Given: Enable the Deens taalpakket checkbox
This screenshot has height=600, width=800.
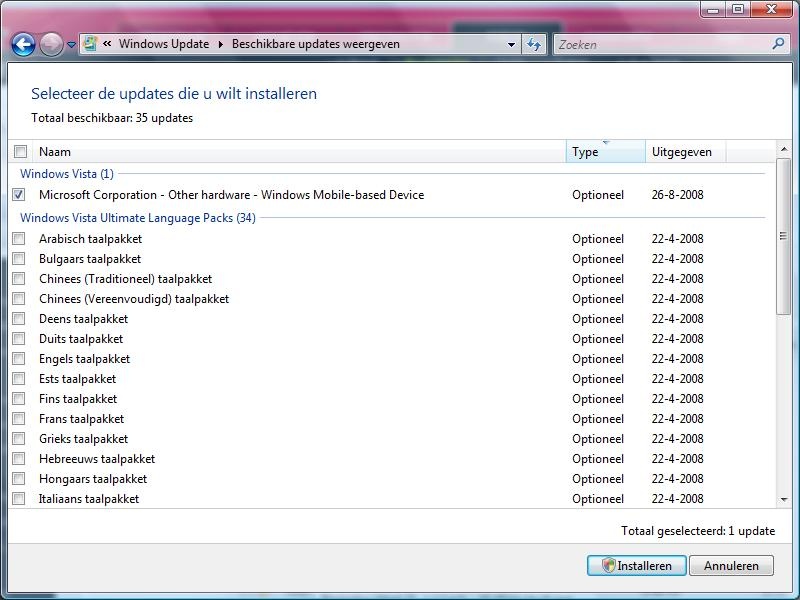Looking at the screenshot, I should 19,319.
